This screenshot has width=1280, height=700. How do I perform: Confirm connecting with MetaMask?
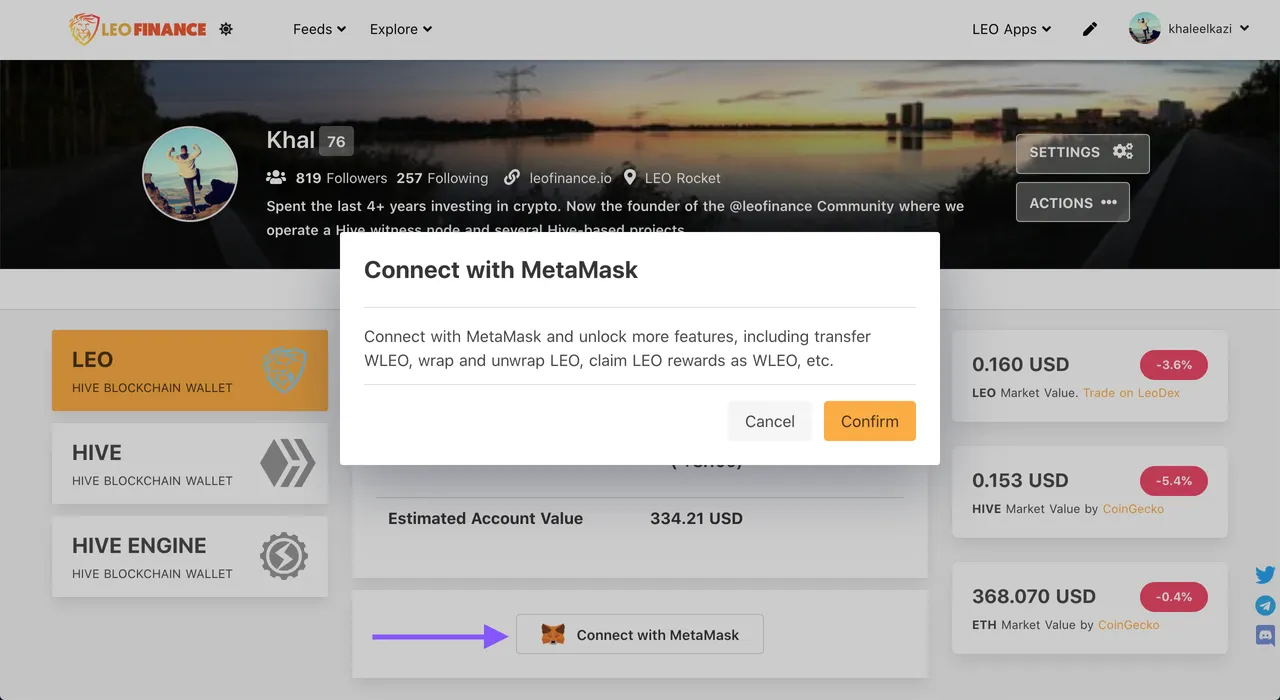(870, 421)
